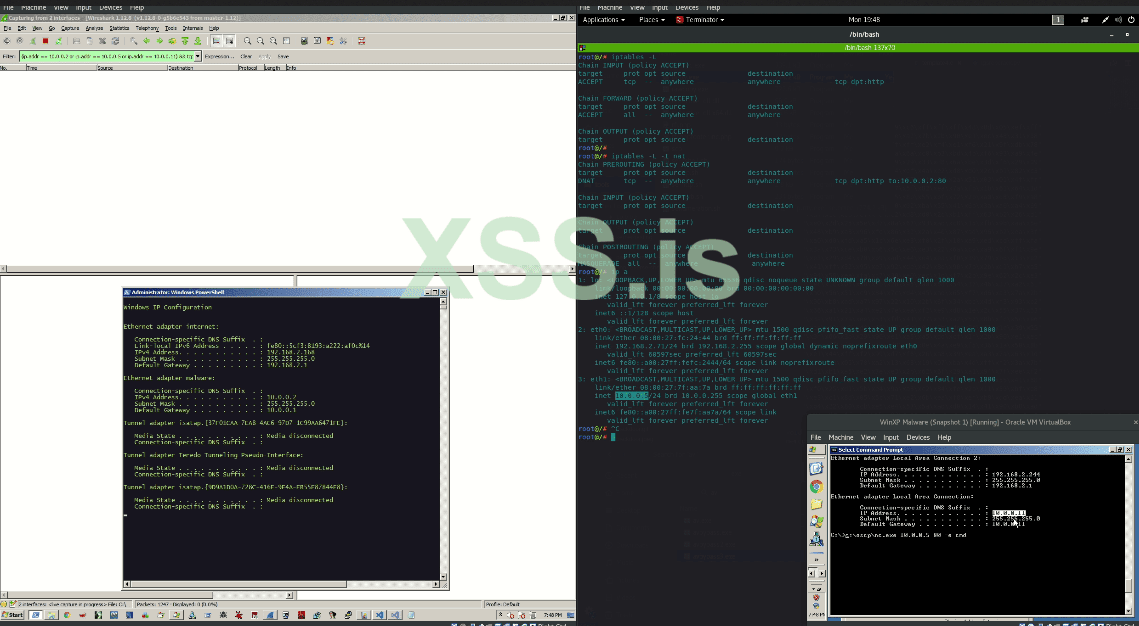
Task: Click Profile: Default in Wireshark status bar
Action: [503, 604]
